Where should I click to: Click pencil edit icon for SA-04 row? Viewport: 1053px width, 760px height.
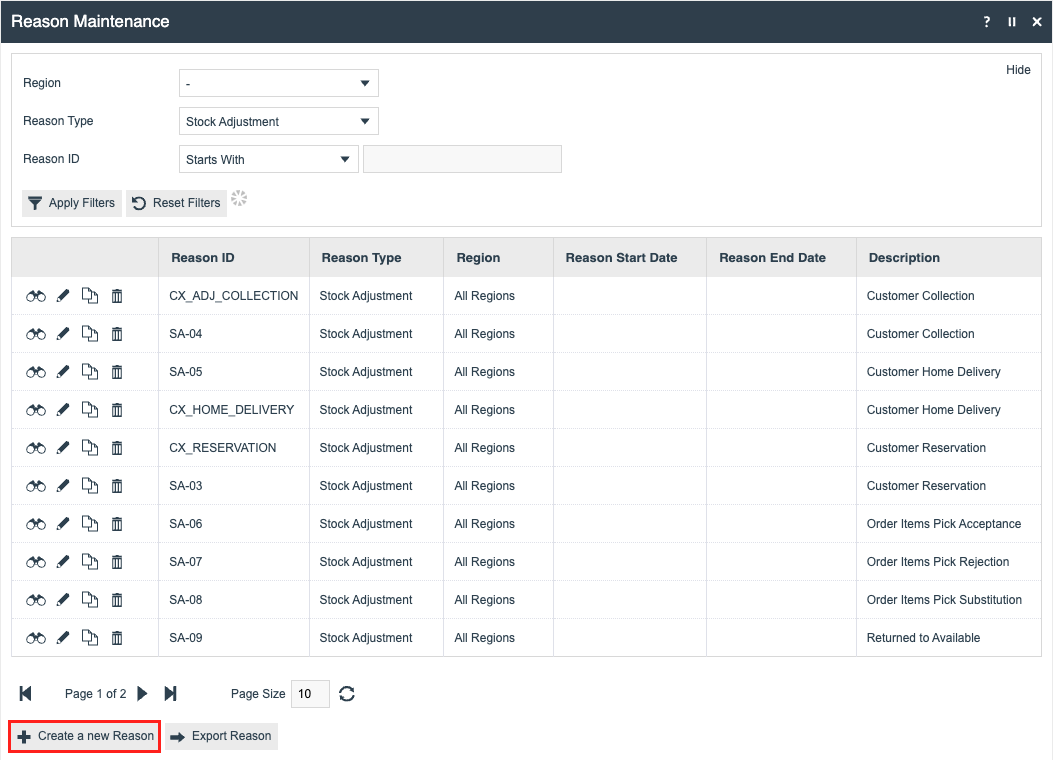point(63,334)
